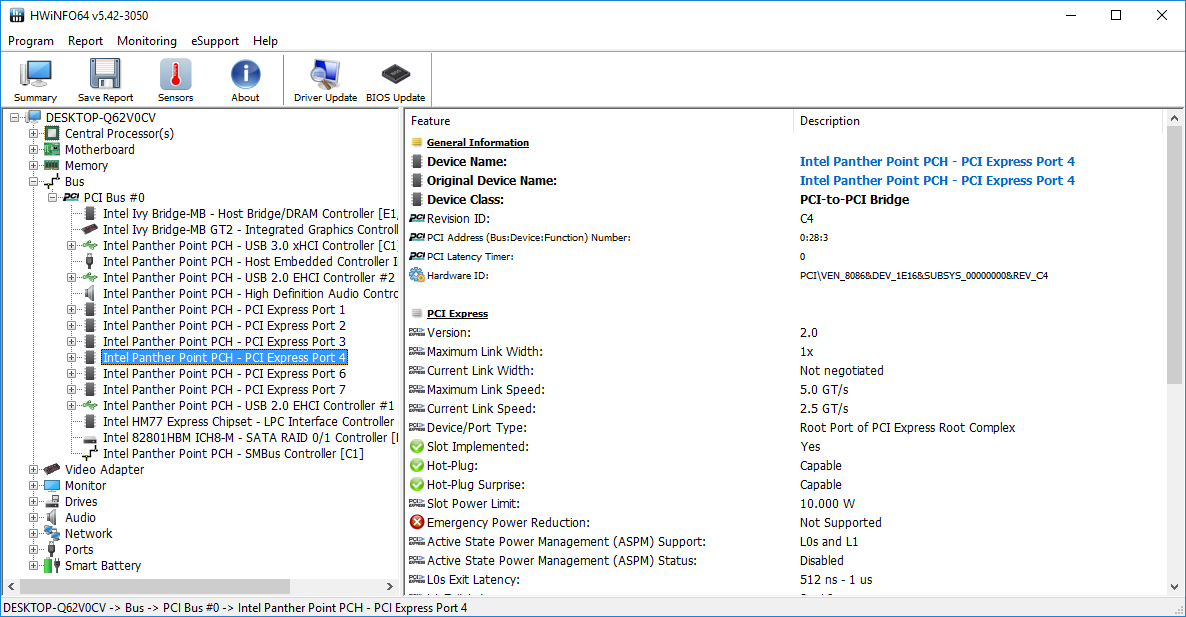Click the PCI Express section heading
The image size is (1186, 617).
pyautogui.click(x=458, y=314)
